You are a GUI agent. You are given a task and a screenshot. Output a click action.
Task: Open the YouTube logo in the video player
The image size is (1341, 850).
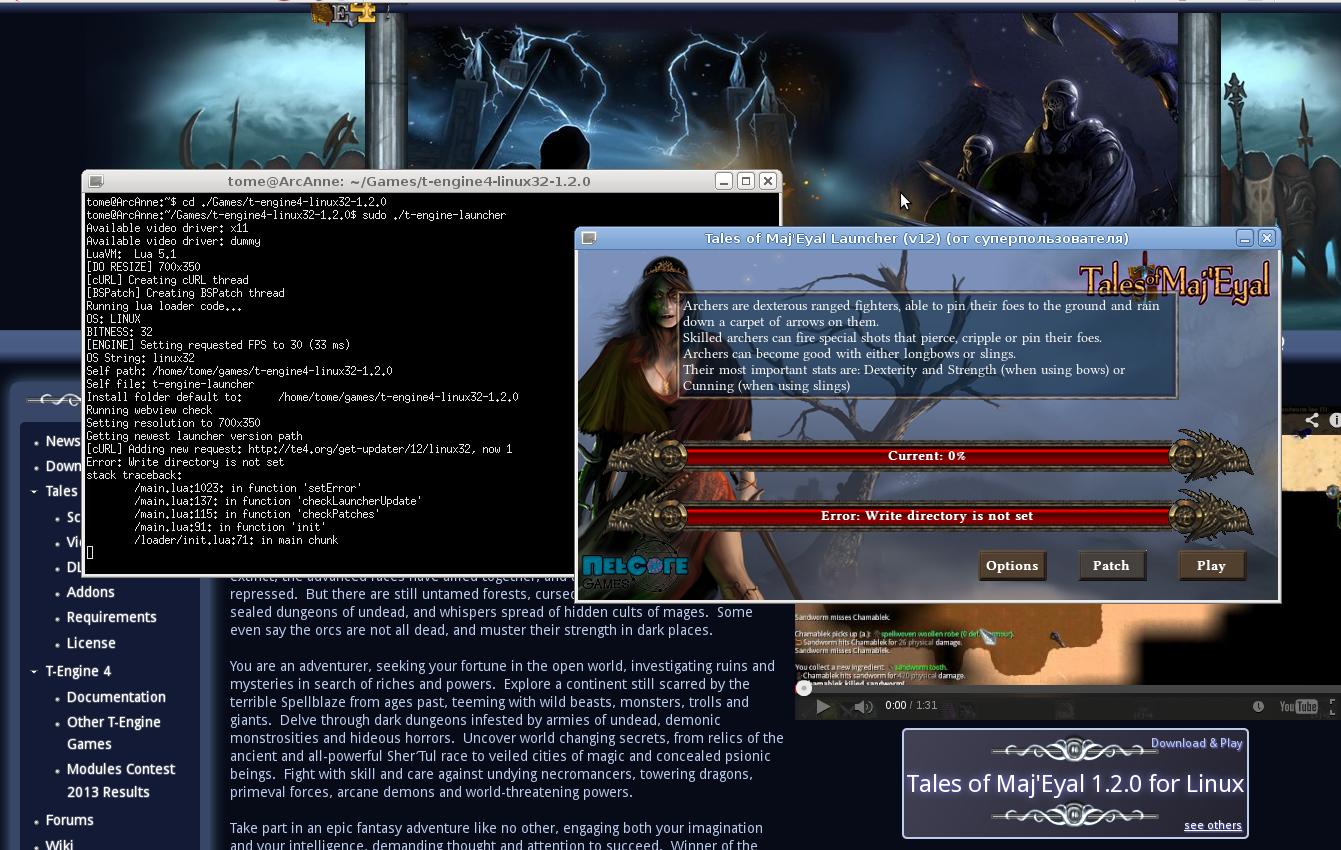click(1298, 706)
